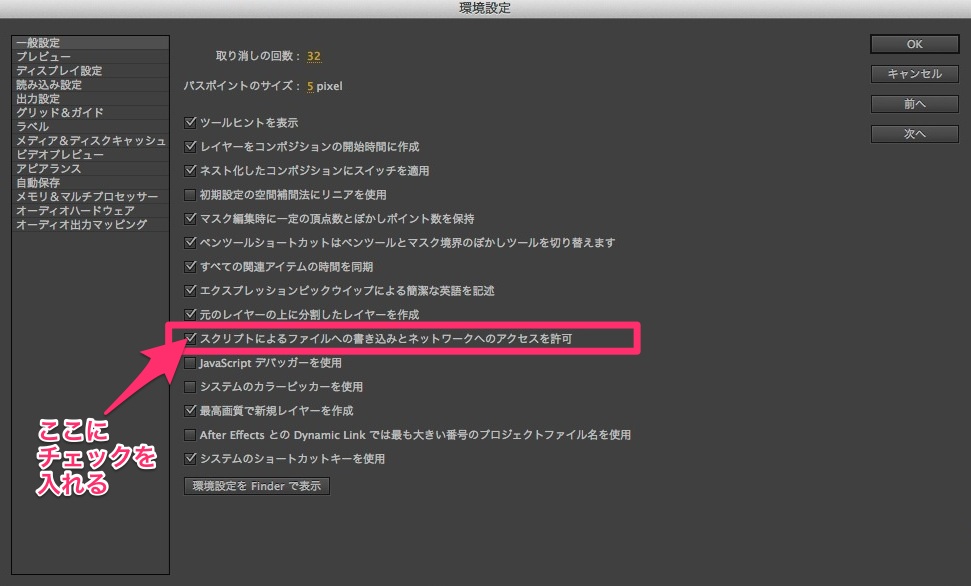This screenshot has width=971, height=586.
Task: Select 一般設定 category in sidebar
Action: coord(90,43)
